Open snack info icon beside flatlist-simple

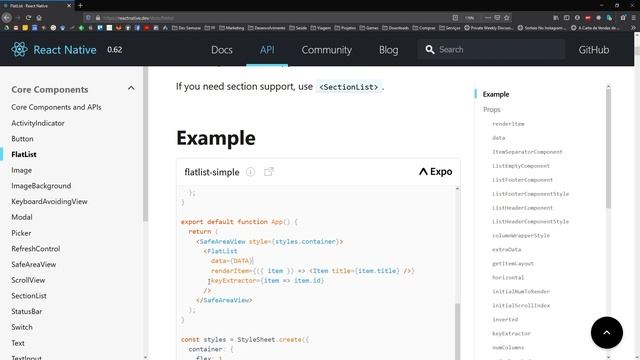point(250,172)
